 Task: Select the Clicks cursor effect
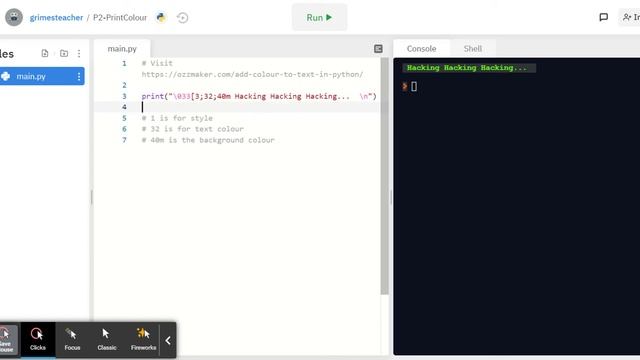(38, 340)
